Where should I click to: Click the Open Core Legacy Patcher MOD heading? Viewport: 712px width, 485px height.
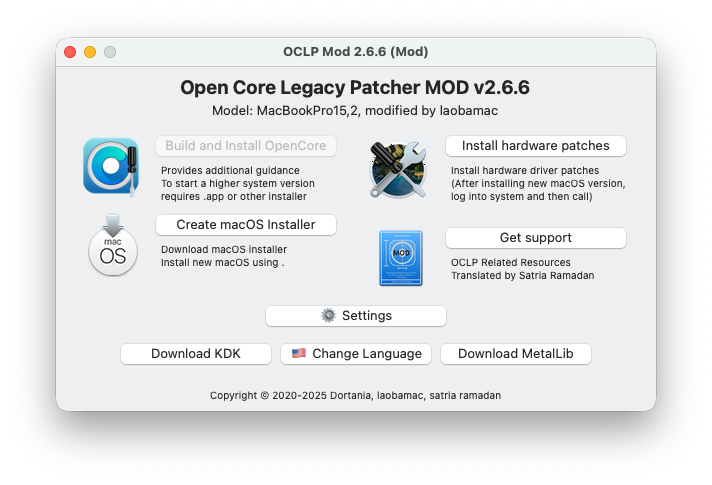click(x=355, y=88)
